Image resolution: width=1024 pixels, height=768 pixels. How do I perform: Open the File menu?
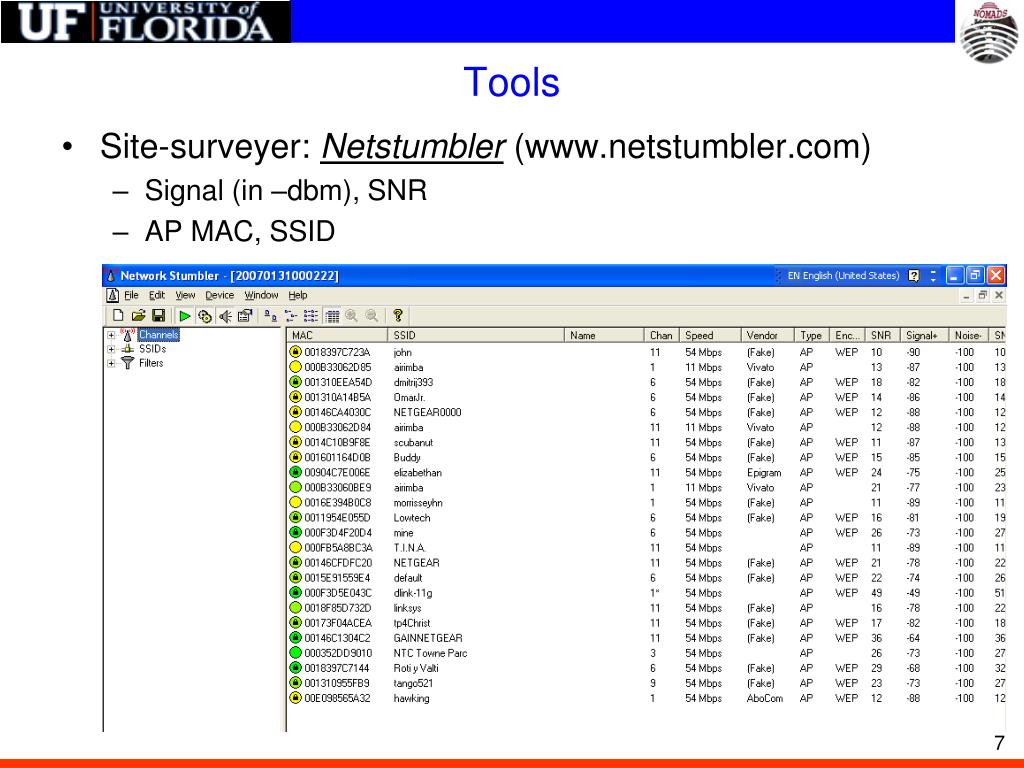tap(131, 295)
